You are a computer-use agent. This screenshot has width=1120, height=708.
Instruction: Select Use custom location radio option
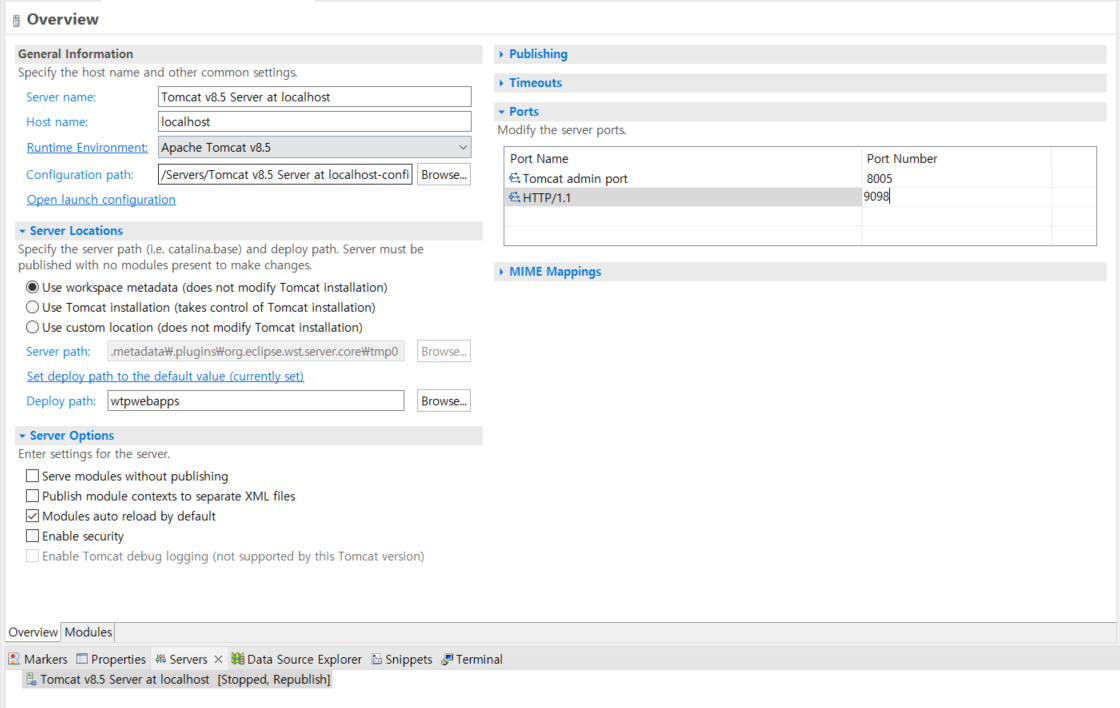(x=32, y=327)
